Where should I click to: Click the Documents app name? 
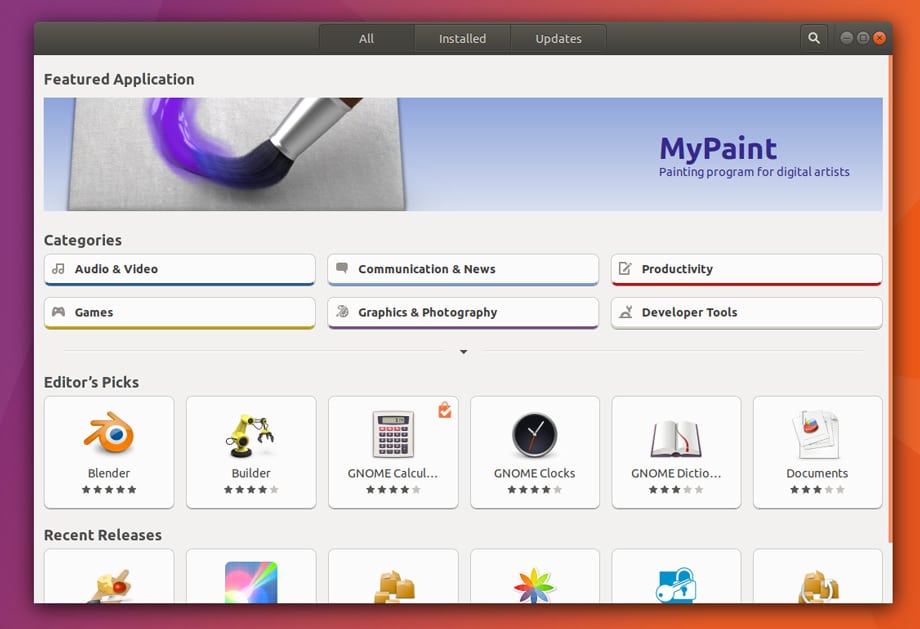817,473
